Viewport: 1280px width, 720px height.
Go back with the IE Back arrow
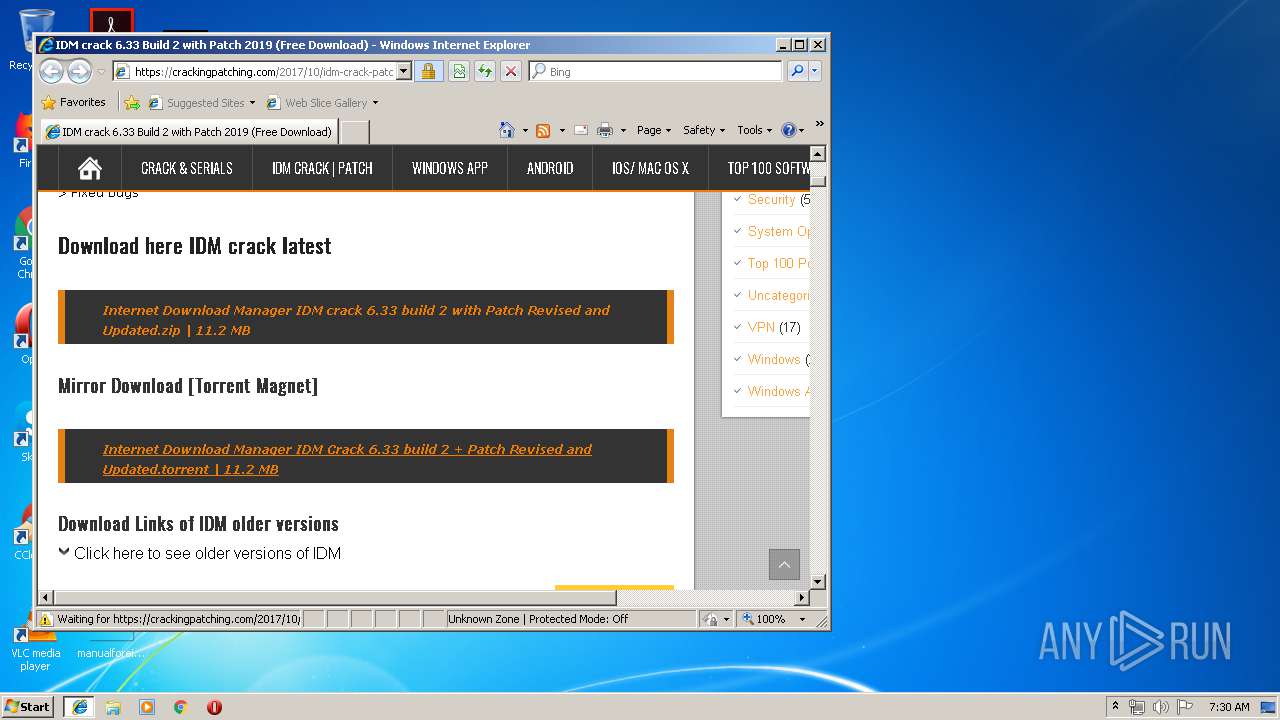52,71
